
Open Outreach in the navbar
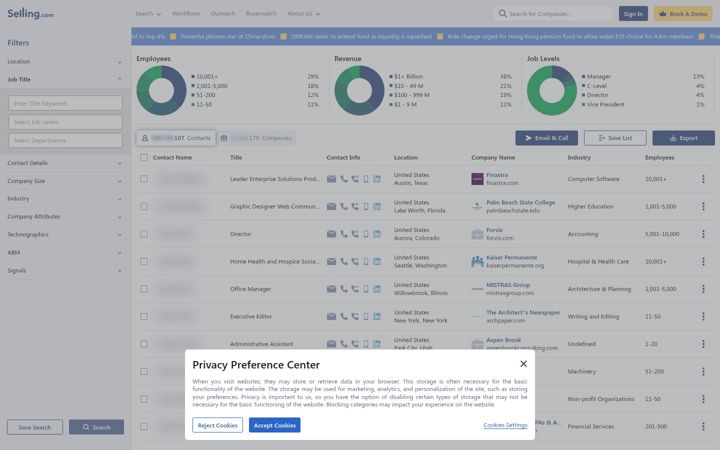tap(223, 14)
